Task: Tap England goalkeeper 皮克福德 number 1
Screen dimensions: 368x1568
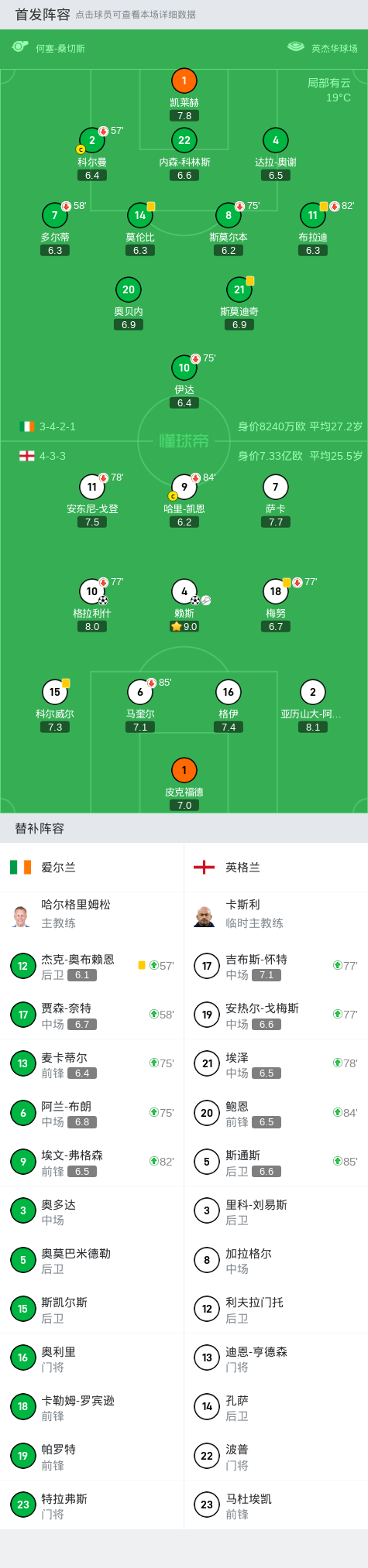Action: pos(184,770)
